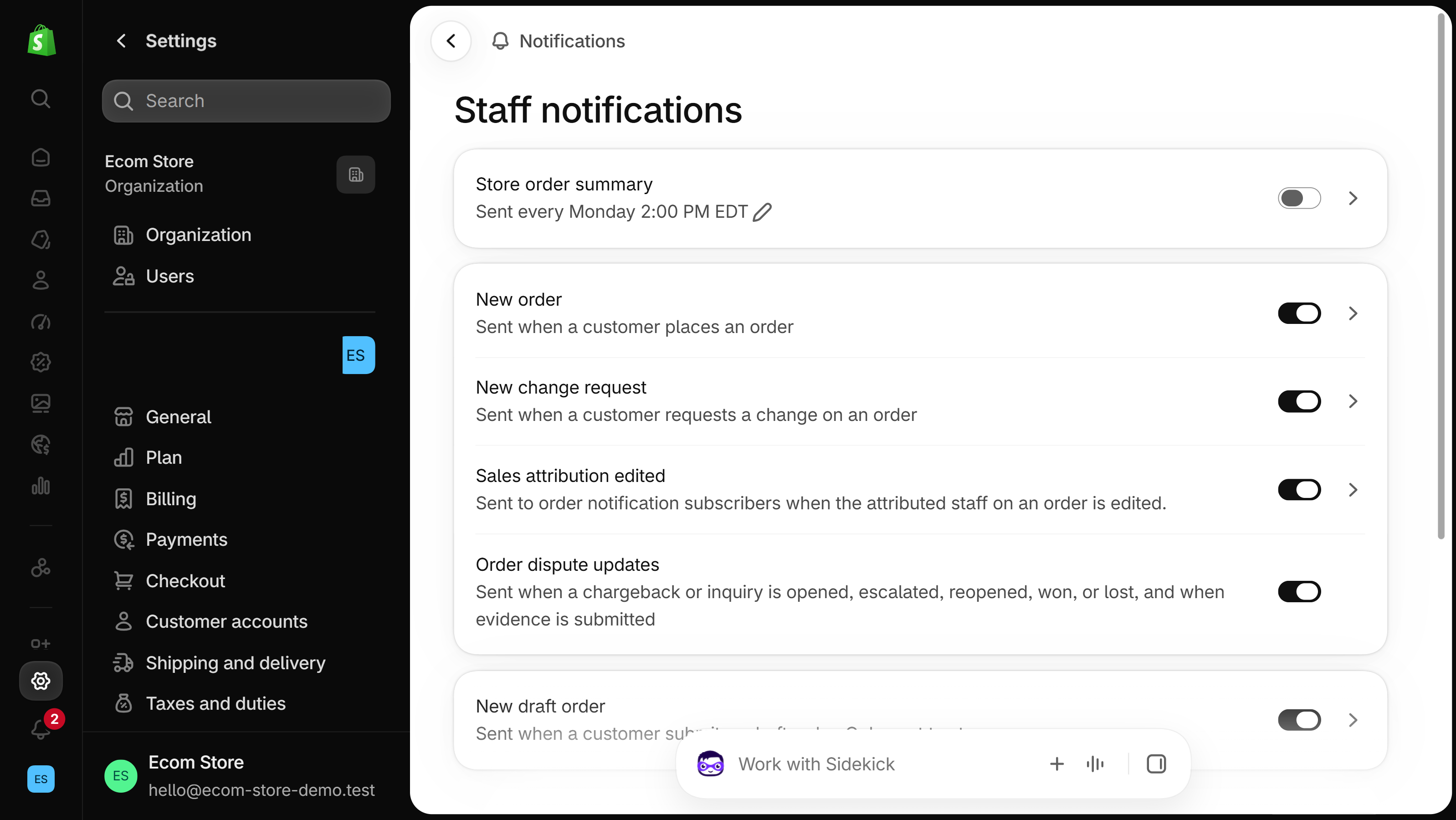
Task: Toggle Order dispute updates notification
Action: tap(1299, 592)
